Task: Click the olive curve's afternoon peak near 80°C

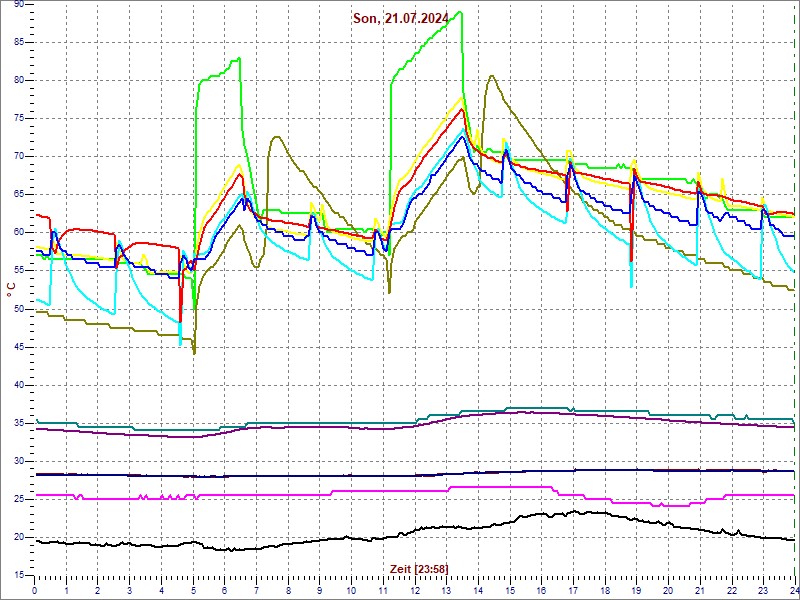Action: (x=490, y=76)
